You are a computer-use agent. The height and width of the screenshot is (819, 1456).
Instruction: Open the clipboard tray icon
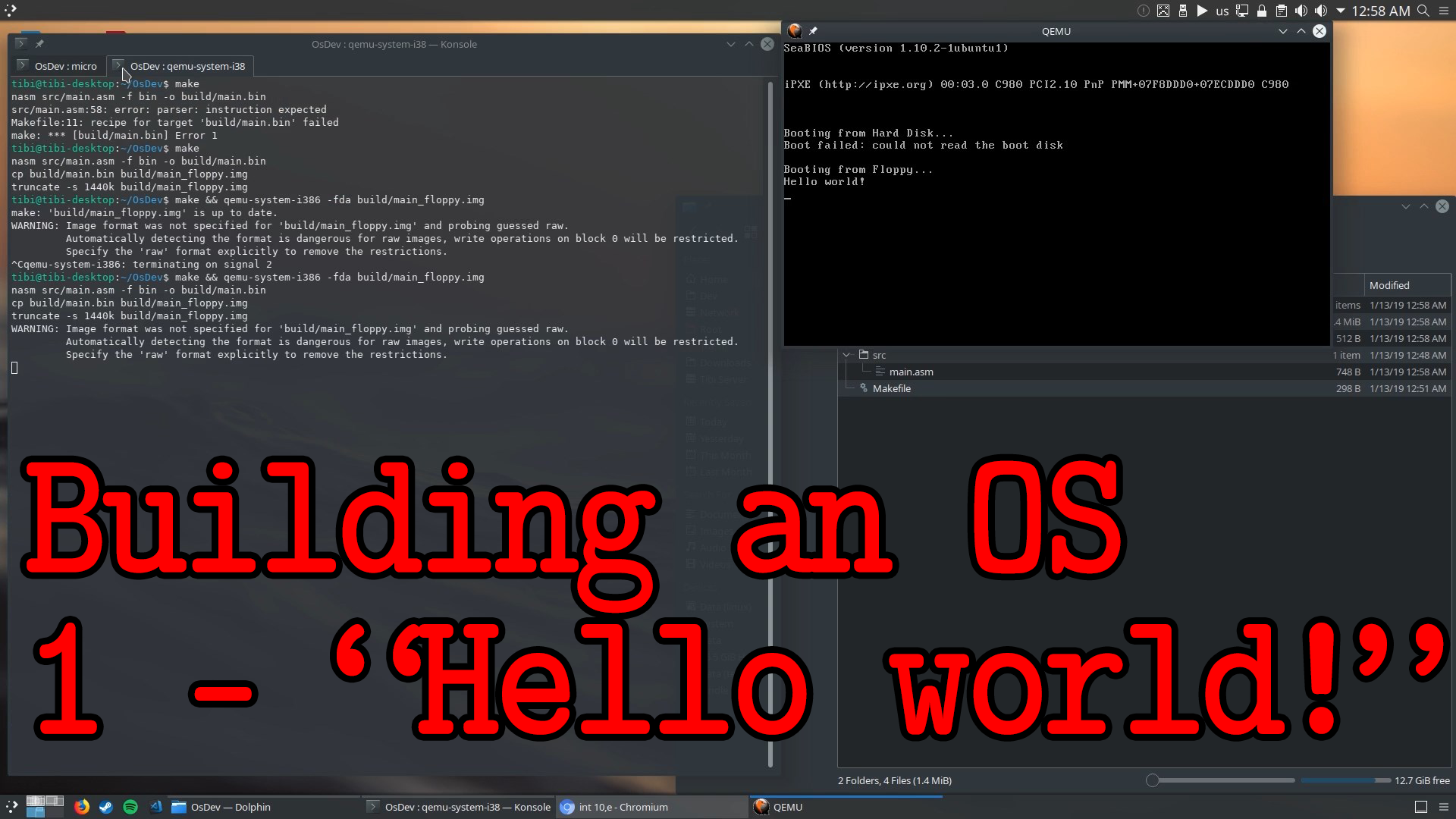(x=1281, y=11)
